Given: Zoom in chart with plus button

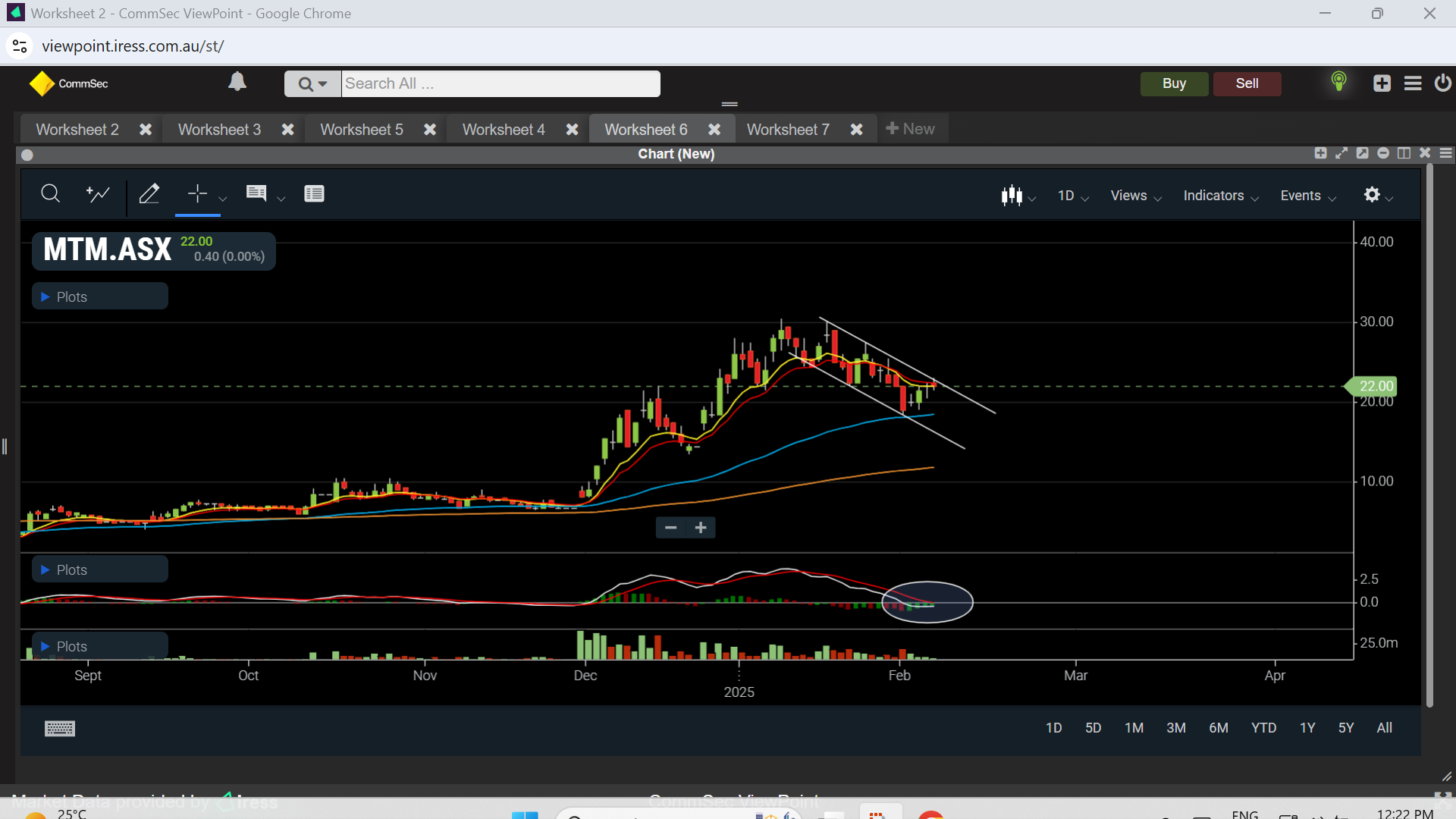Looking at the screenshot, I should click(701, 528).
